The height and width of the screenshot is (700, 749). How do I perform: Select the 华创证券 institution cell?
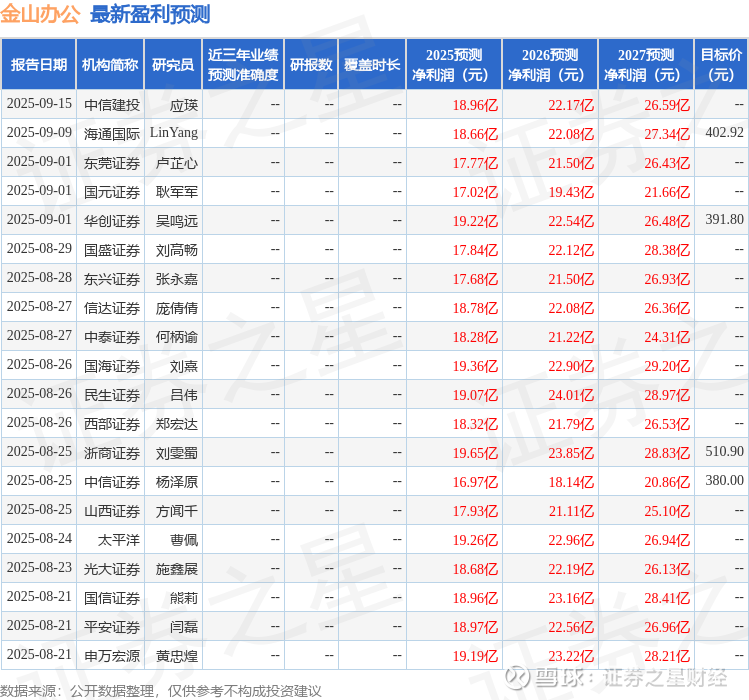click(x=110, y=220)
